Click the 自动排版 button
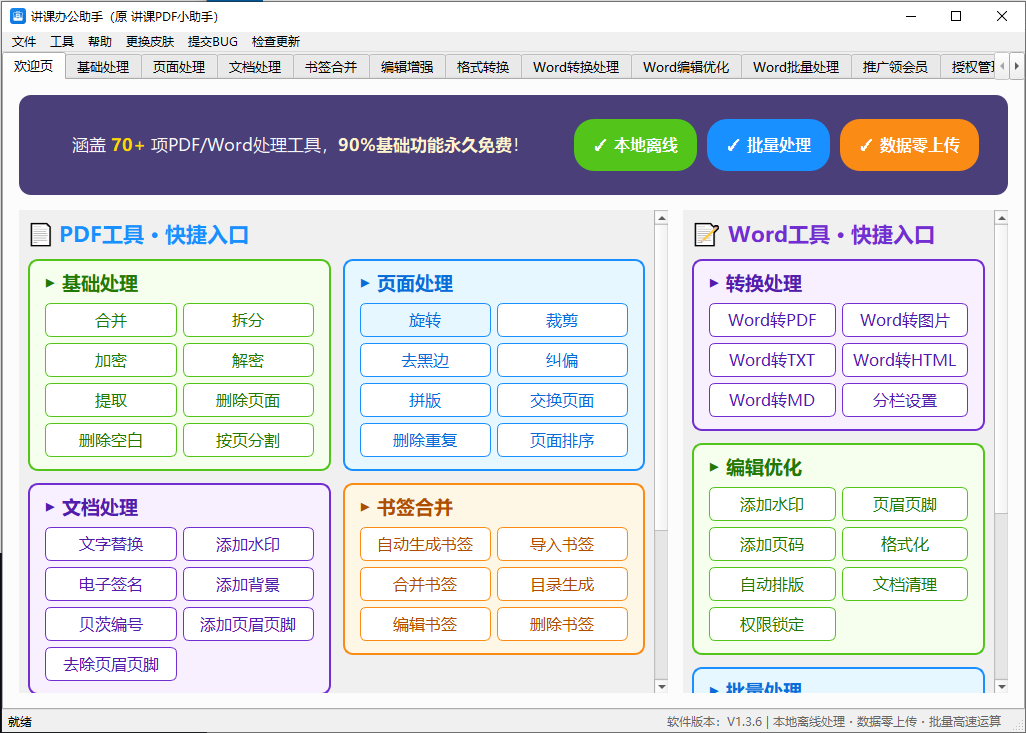This screenshot has height=733, width=1026. click(x=772, y=584)
